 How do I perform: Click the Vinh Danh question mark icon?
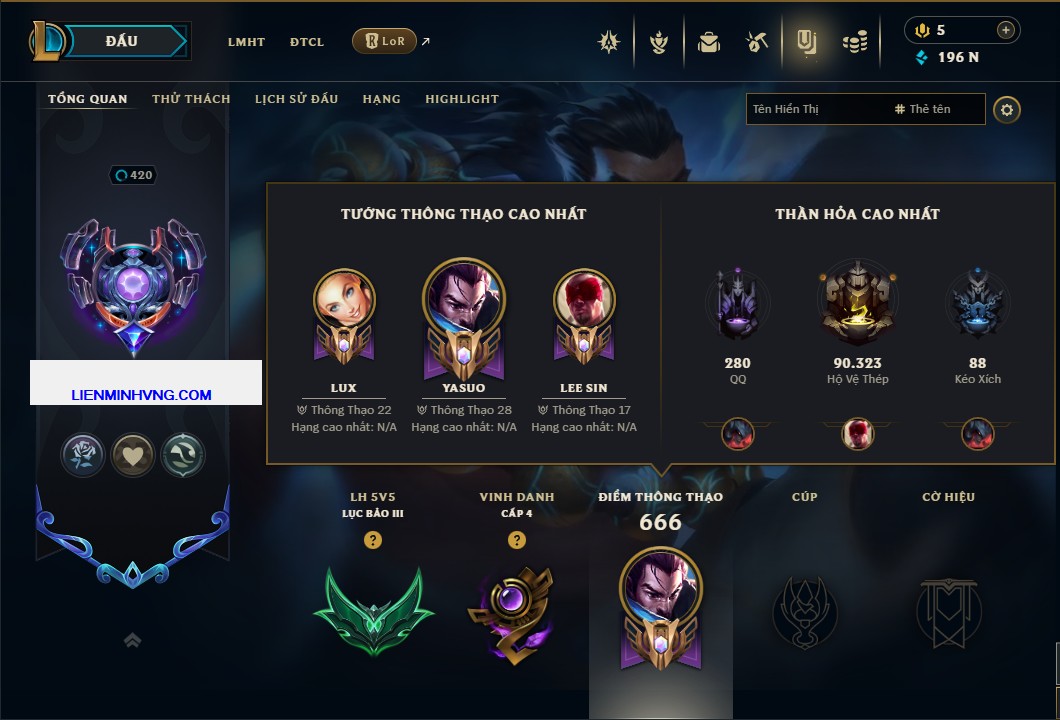516,539
